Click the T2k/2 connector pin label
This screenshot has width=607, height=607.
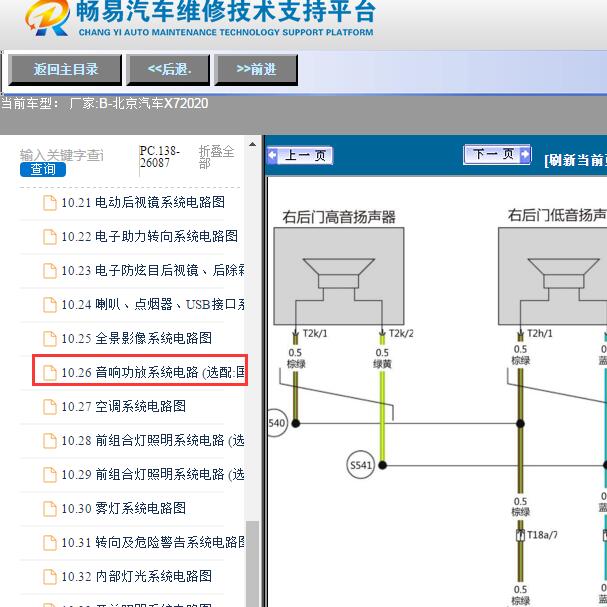(401, 333)
